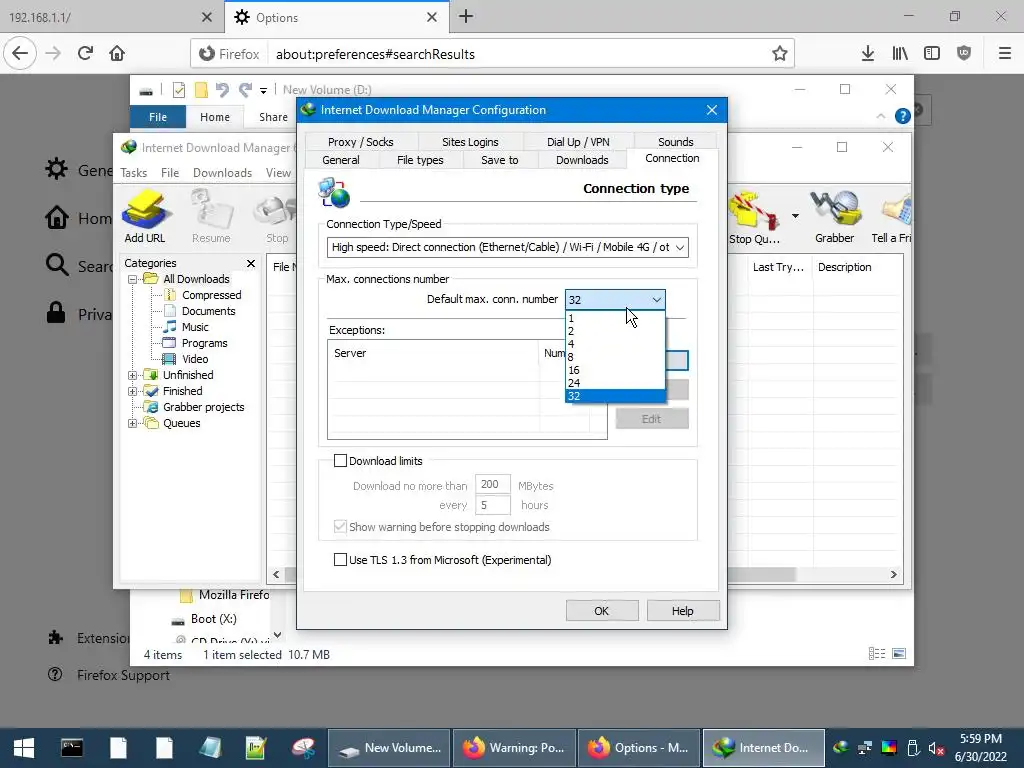Click the Edit button under Exceptions
The width and height of the screenshot is (1024, 768).
click(651, 419)
